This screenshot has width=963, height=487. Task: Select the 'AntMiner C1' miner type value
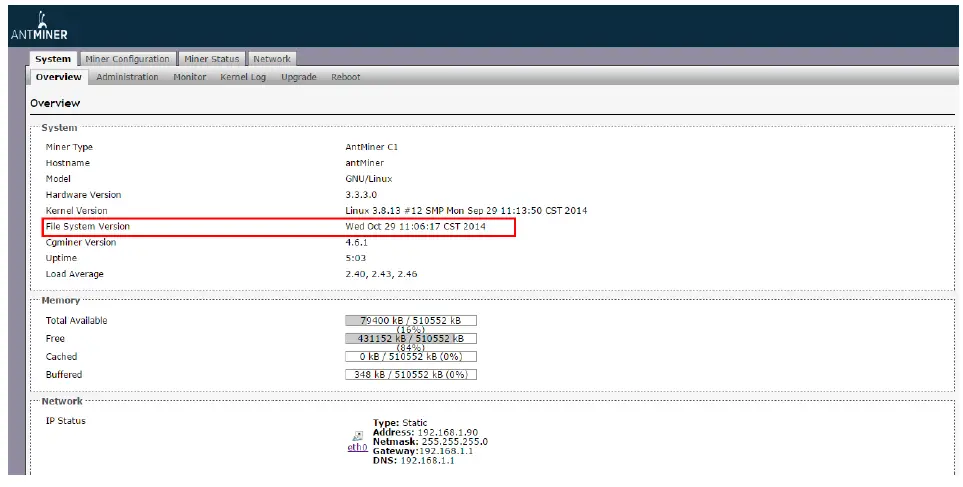[x=372, y=147]
